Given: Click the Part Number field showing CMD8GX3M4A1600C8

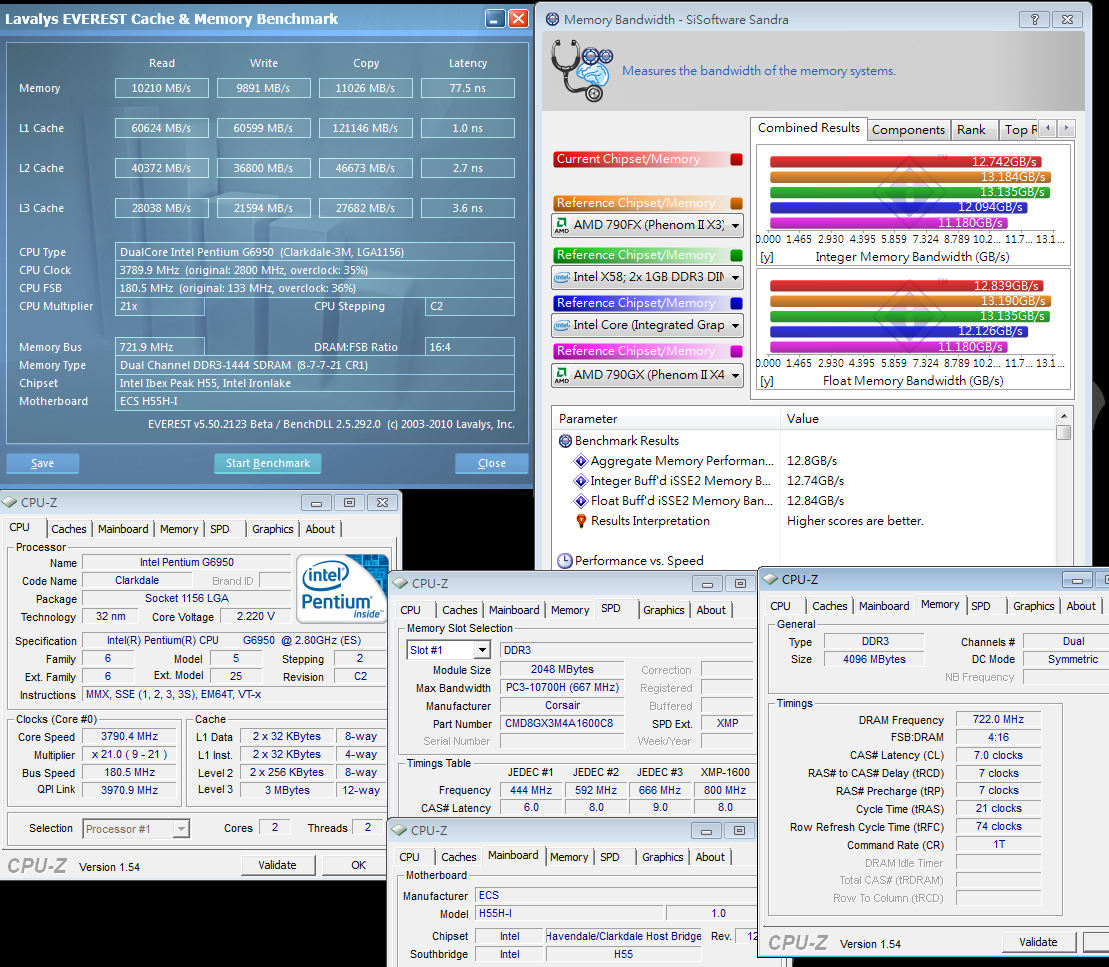Looking at the screenshot, I should pos(561,724).
